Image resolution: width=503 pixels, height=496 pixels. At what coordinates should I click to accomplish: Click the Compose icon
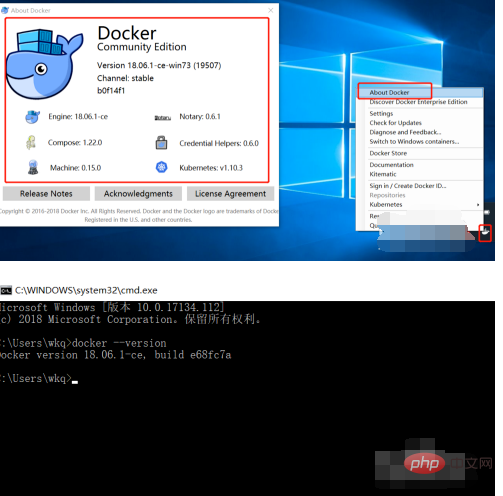[x=31, y=143]
